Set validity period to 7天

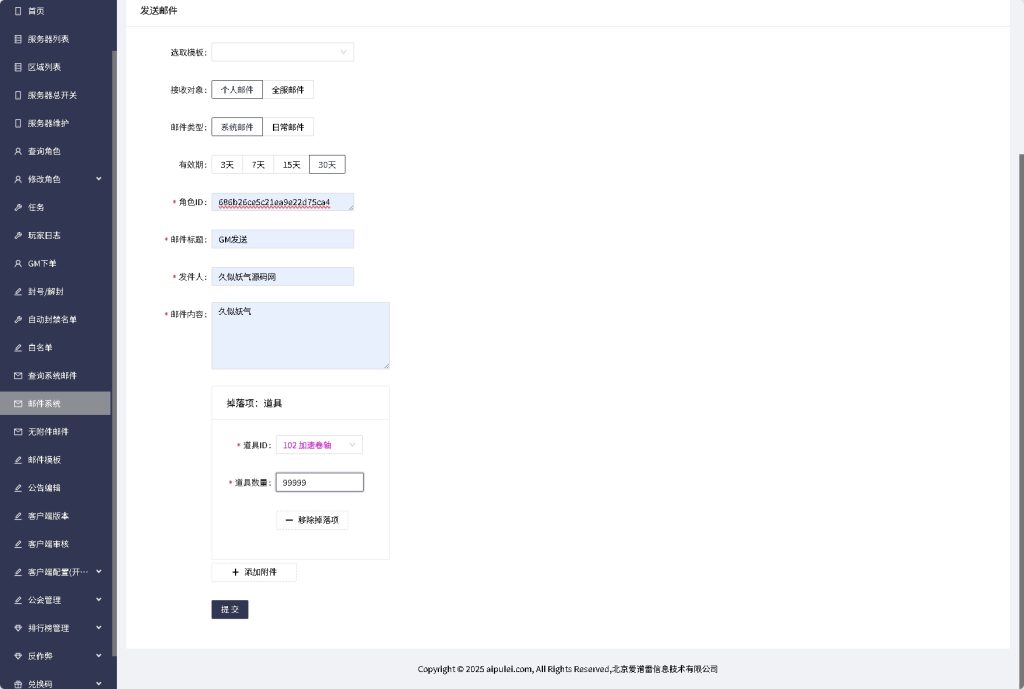[257, 164]
